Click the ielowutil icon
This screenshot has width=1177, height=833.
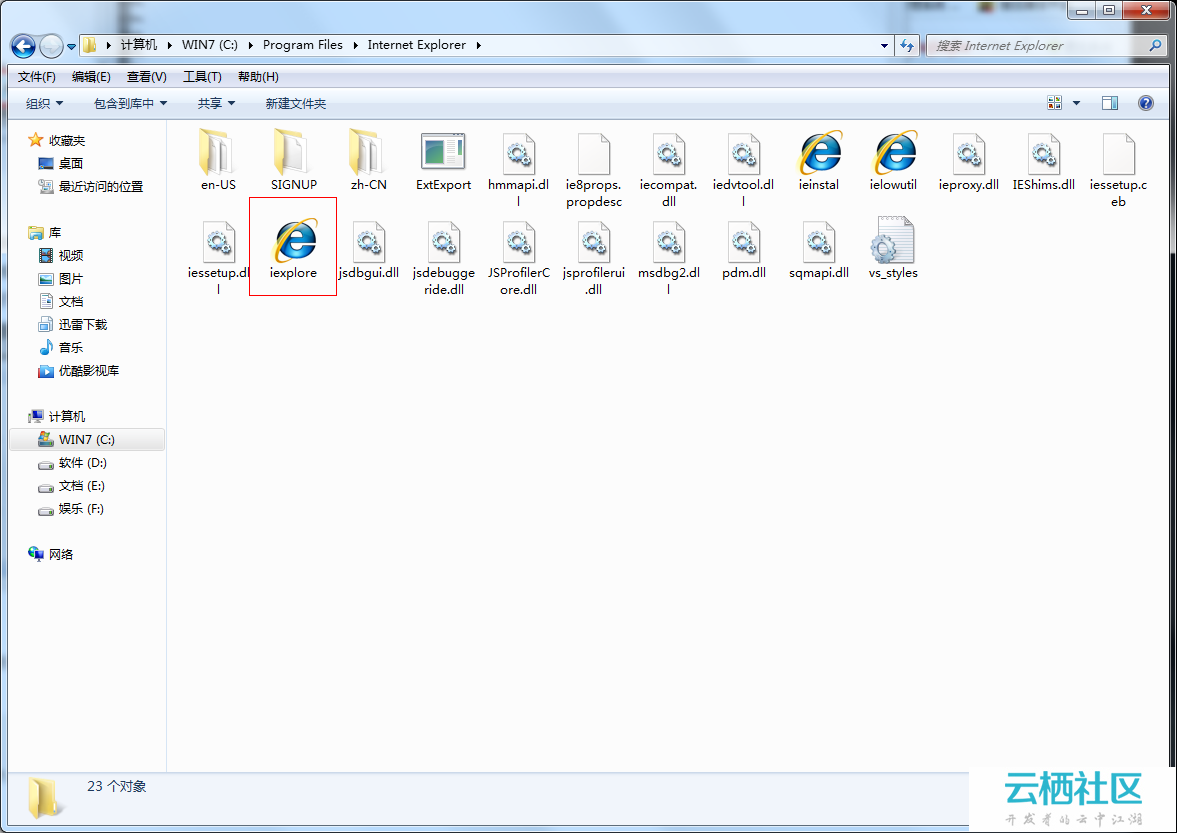click(893, 155)
